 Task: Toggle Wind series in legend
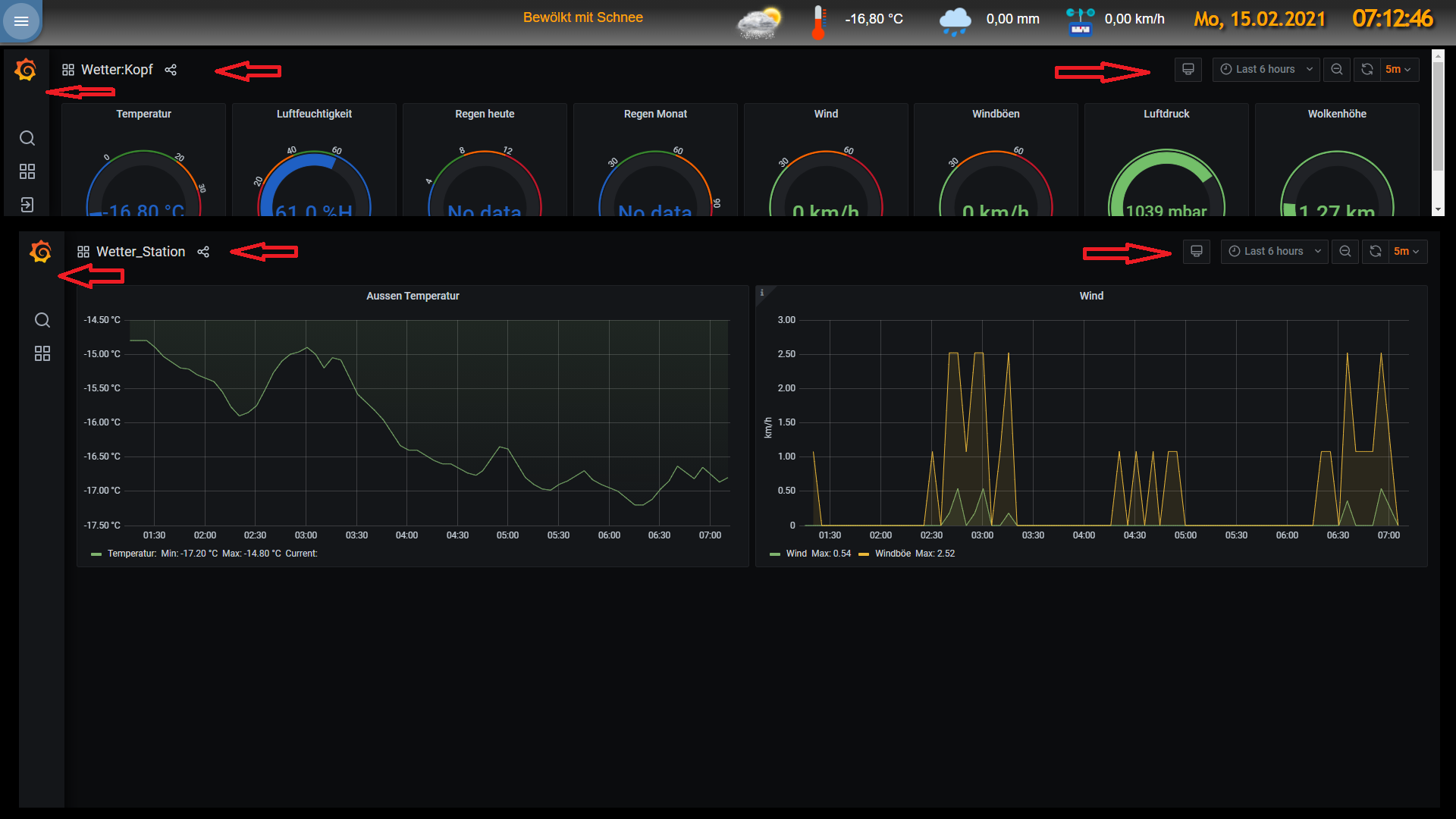click(x=795, y=554)
